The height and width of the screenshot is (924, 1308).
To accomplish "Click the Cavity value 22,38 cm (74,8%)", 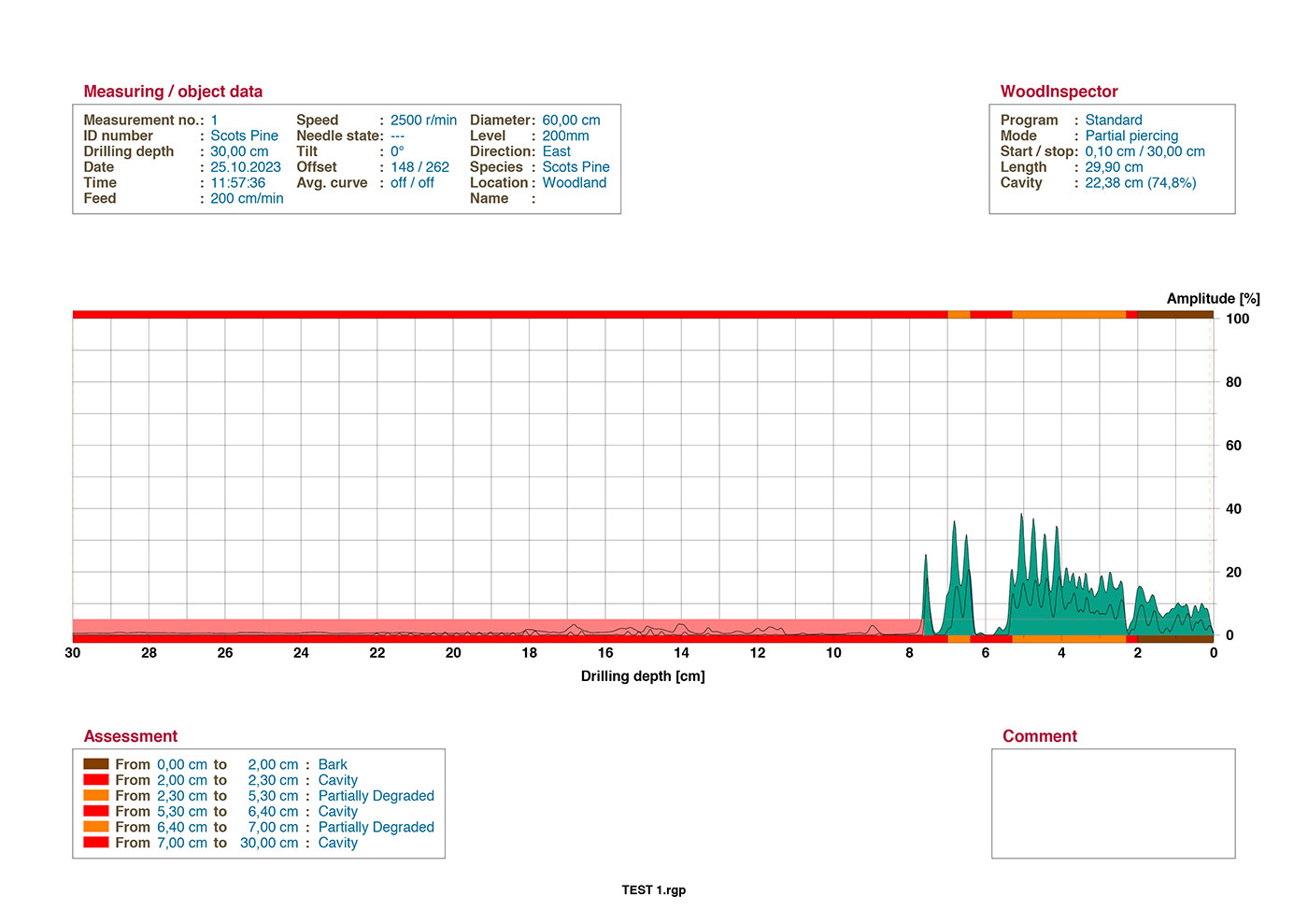I will coord(1140,183).
